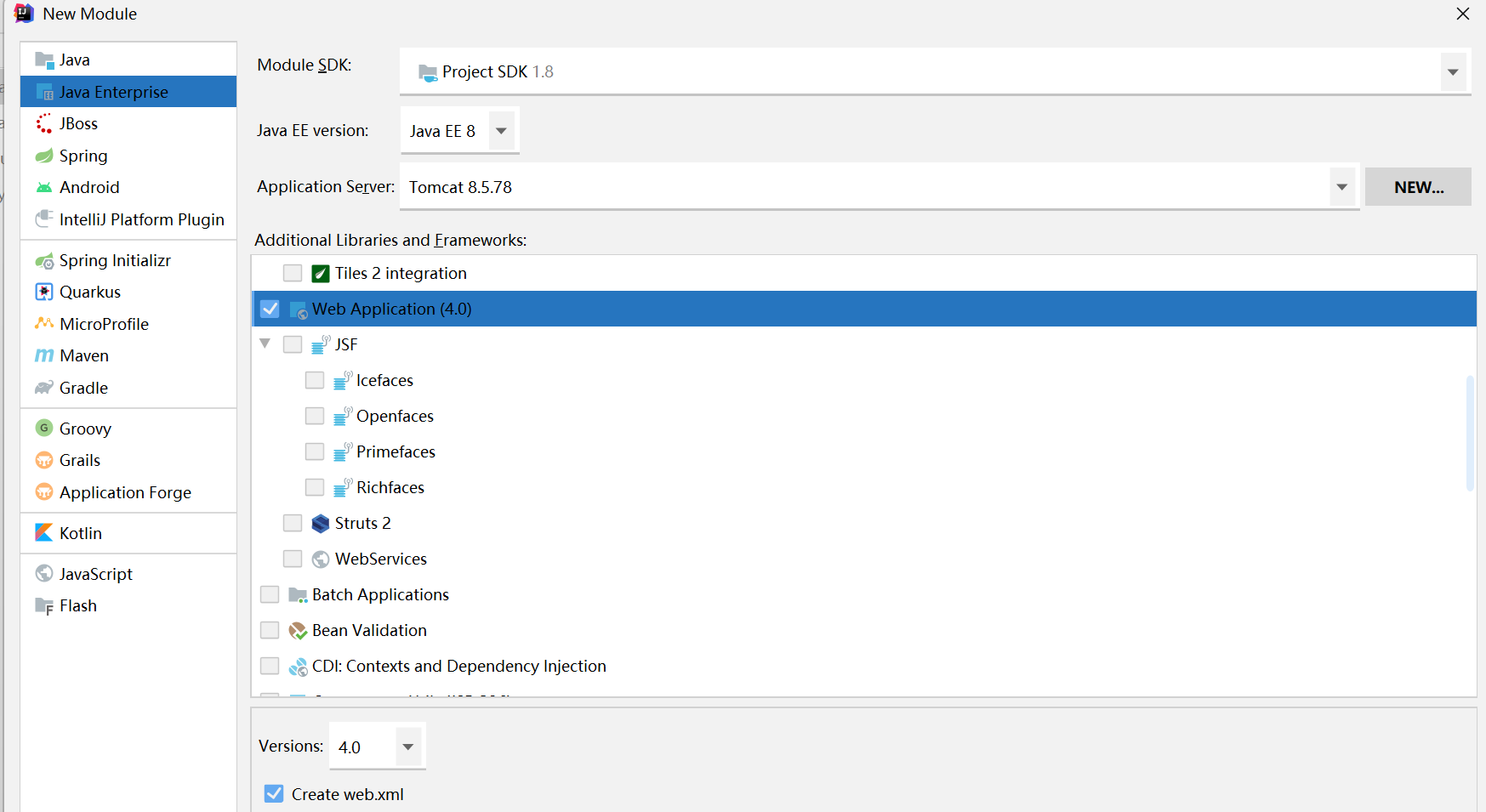Viewport: 1486px width, 812px height.
Task: Click the Spring Initializr icon
Action: [x=44, y=260]
